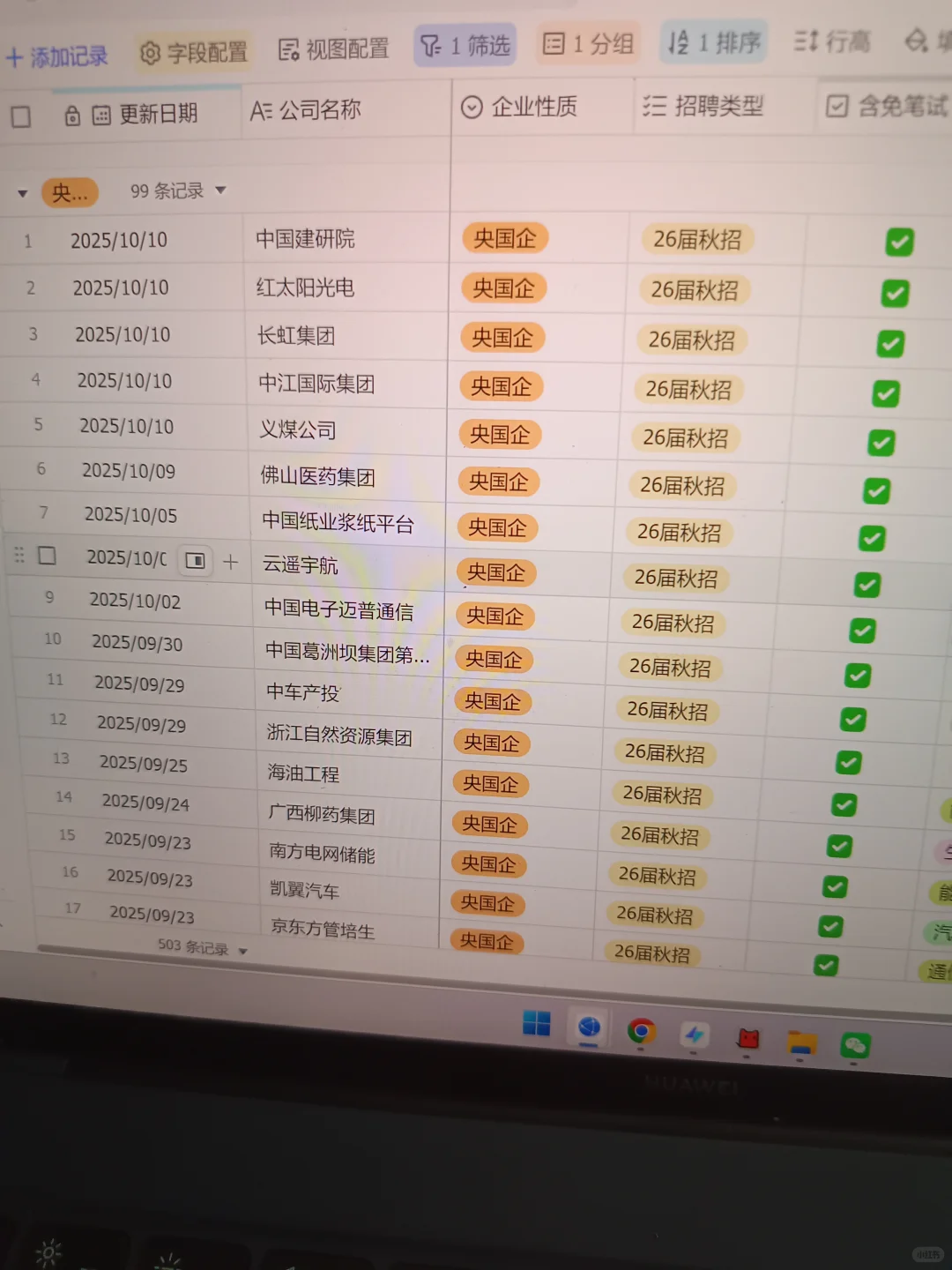Uncheck 含免笔试 for 中国纸业浆纸平台
952x1270 pixels.
872,538
